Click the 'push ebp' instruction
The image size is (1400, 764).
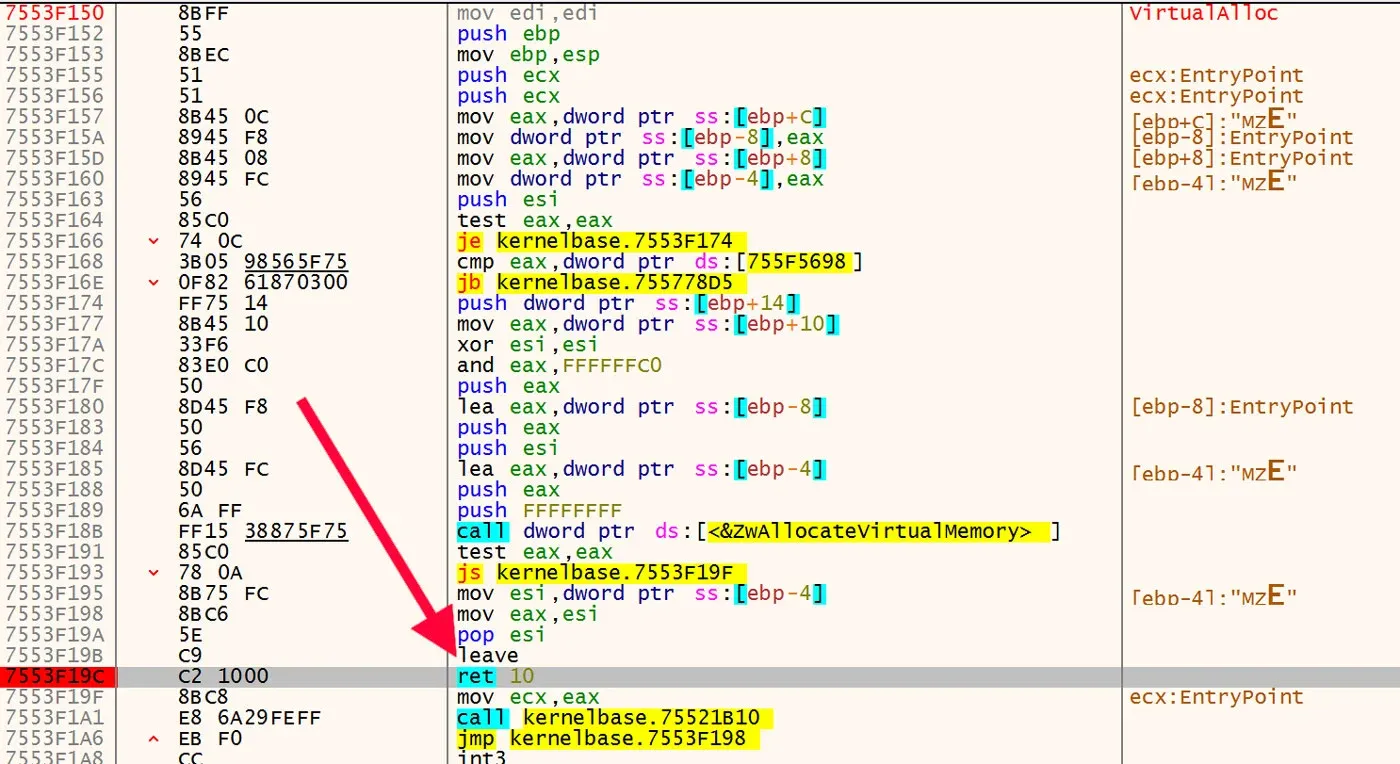click(x=507, y=34)
